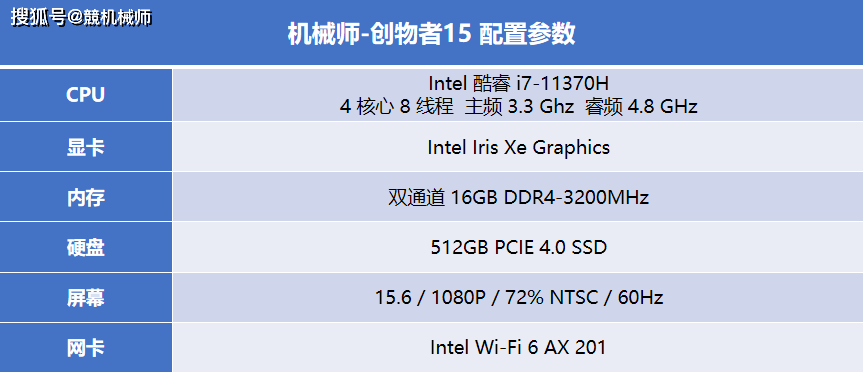The image size is (863, 372).
Task: Select the 显卡 row label
Action: click(x=86, y=147)
